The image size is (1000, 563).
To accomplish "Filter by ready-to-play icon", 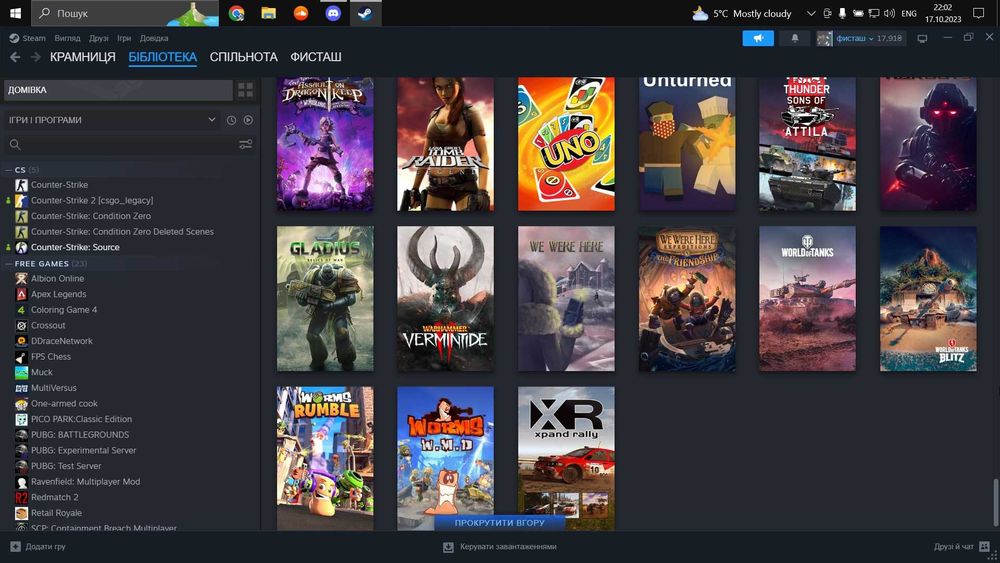I will (x=248, y=120).
